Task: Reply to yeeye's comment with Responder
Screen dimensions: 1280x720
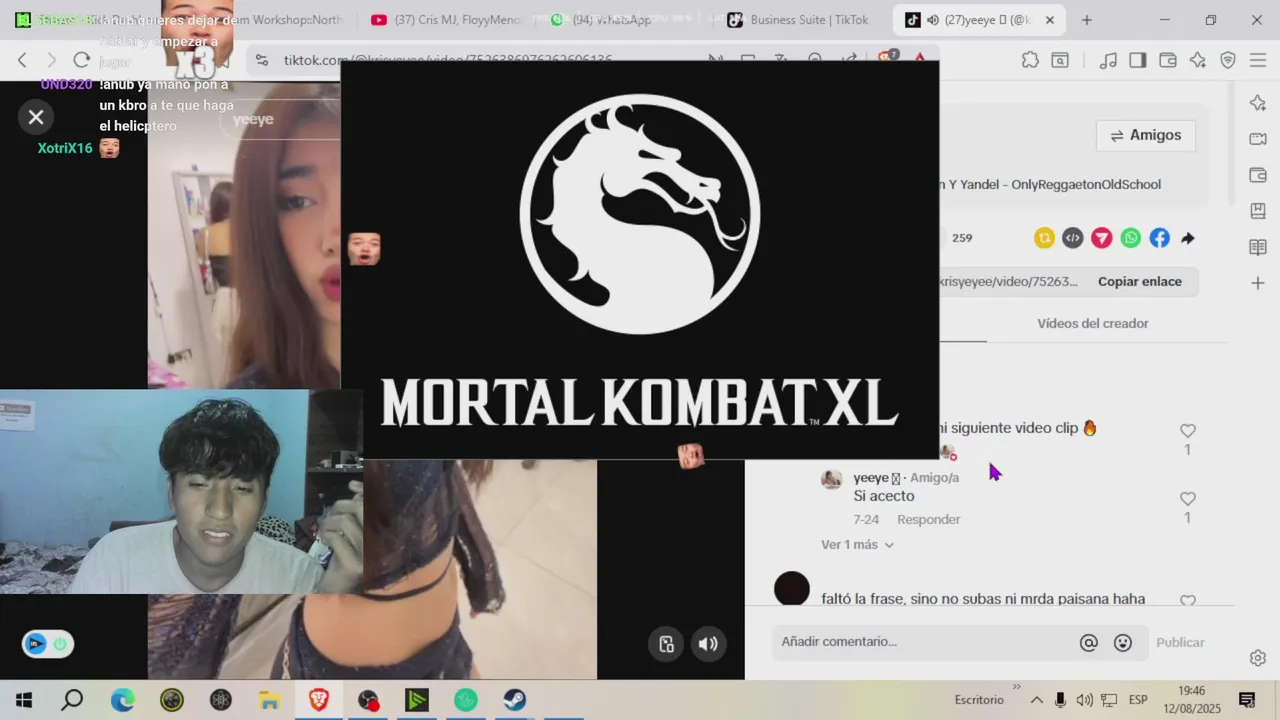Action: pos(928,519)
